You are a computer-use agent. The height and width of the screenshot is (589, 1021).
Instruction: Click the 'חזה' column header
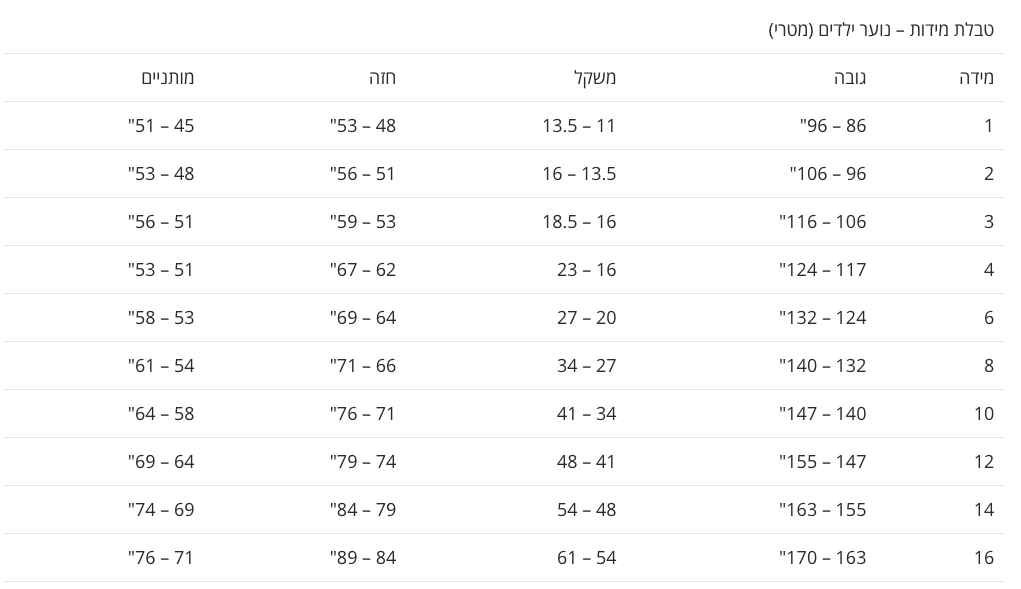(x=382, y=77)
